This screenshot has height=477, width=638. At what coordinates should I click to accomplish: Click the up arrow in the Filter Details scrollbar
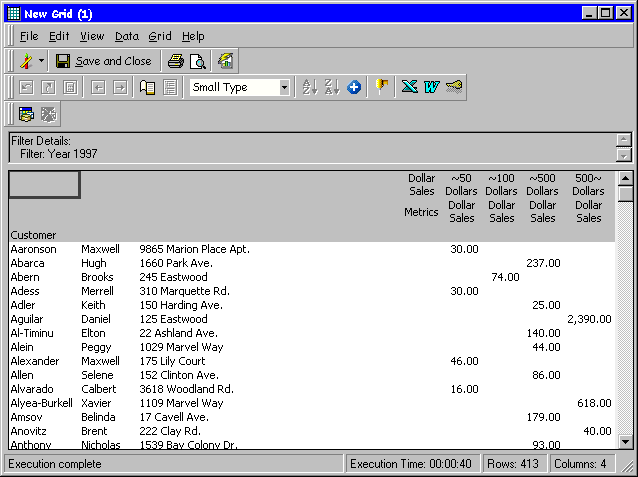click(624, 140)
